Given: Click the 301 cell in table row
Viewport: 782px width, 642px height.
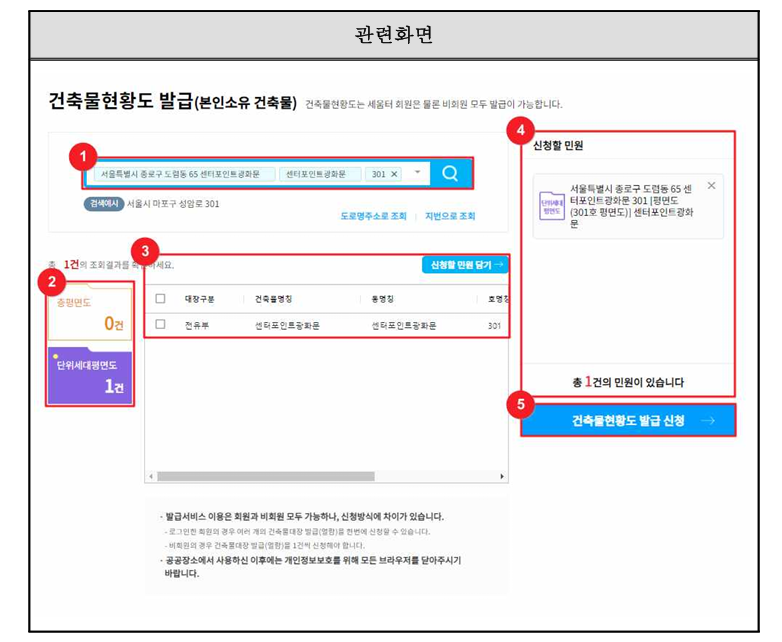Looking at the screenshot, I should pyautogui.click(x=494, y=325).
